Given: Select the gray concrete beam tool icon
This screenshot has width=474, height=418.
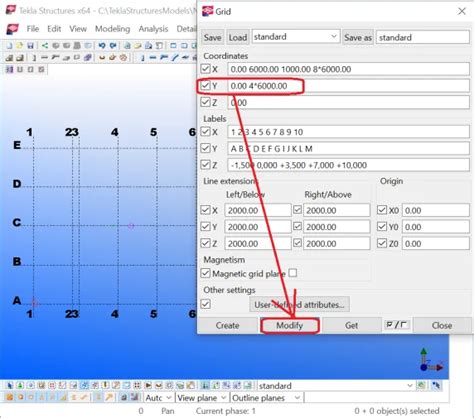Looking at the screenshot, I should [x=44, y=58].
